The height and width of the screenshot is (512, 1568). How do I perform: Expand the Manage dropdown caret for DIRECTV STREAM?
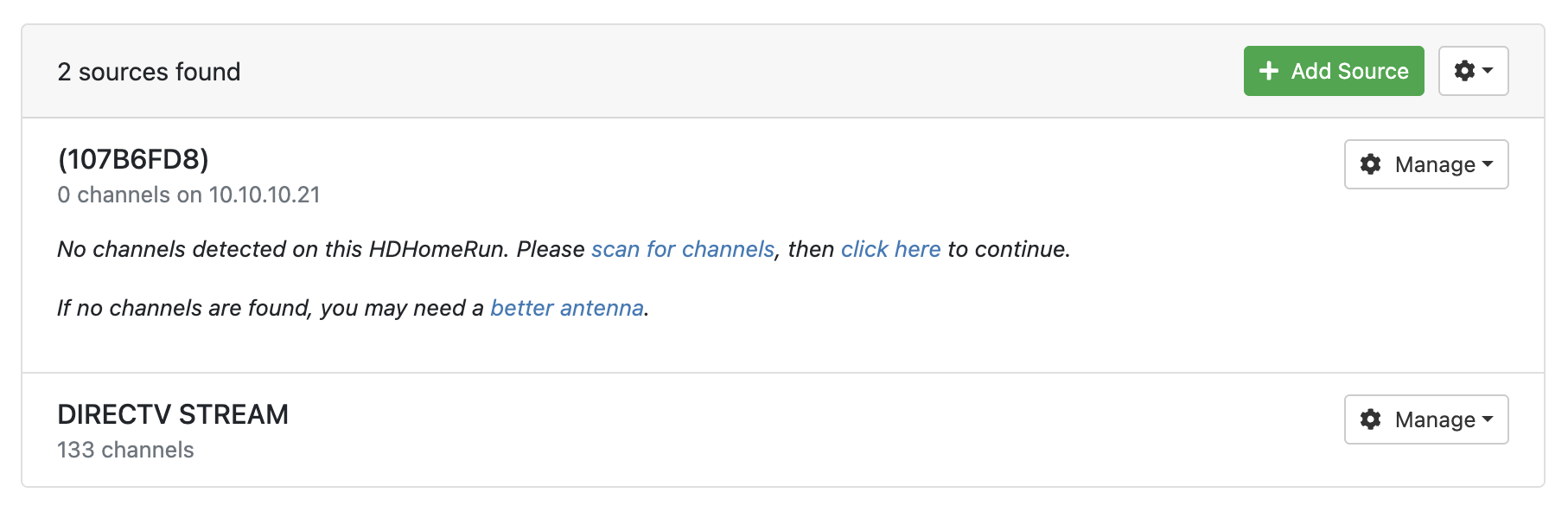point(1488,419)
